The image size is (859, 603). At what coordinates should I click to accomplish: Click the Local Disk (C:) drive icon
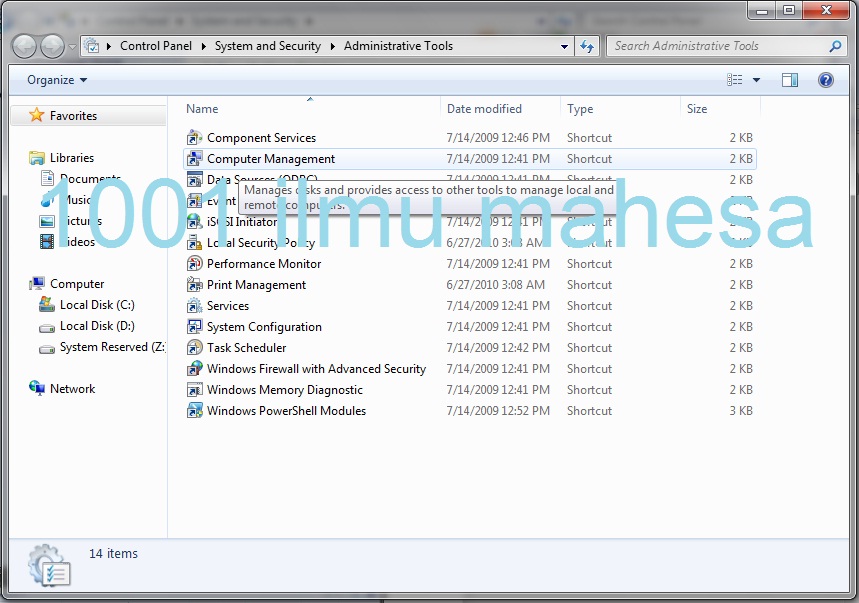click(47, 305)
